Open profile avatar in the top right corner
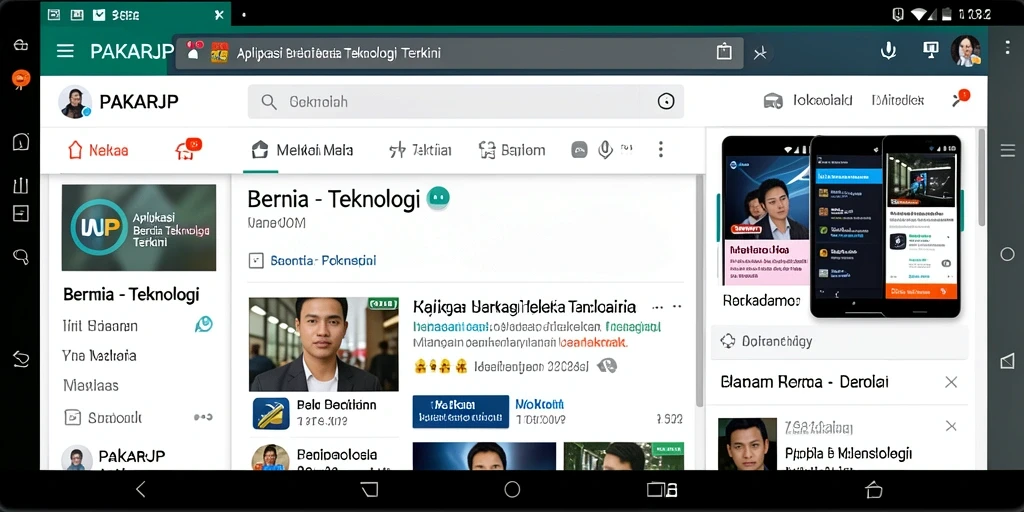Image resolution: width=1024 pixels, height=512 pixels. click(x=965, y=51)
